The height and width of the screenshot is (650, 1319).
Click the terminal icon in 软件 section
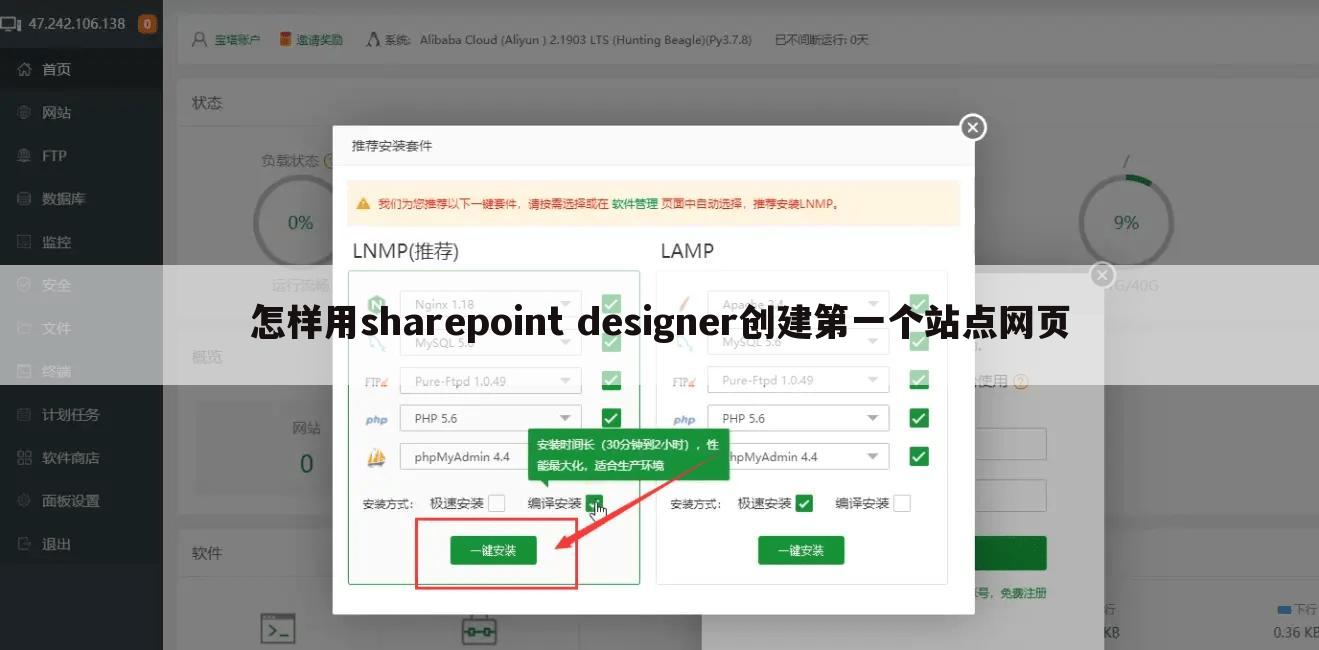278,629
